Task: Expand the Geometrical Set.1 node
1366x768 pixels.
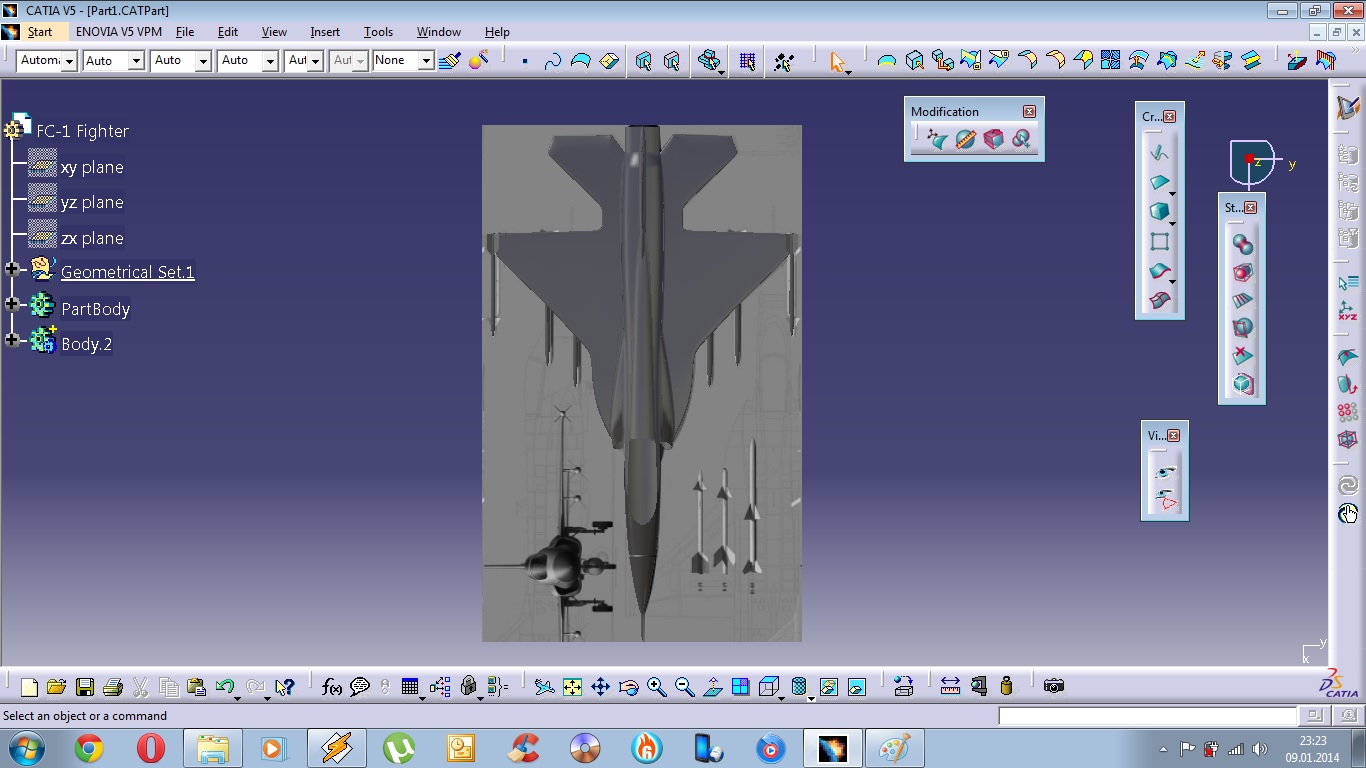Action: point(12,270)
